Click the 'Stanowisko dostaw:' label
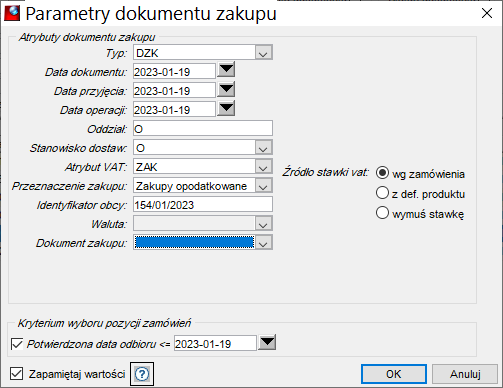Image resolution: width=503 pixels, height=388 pixels. (78, 148)
